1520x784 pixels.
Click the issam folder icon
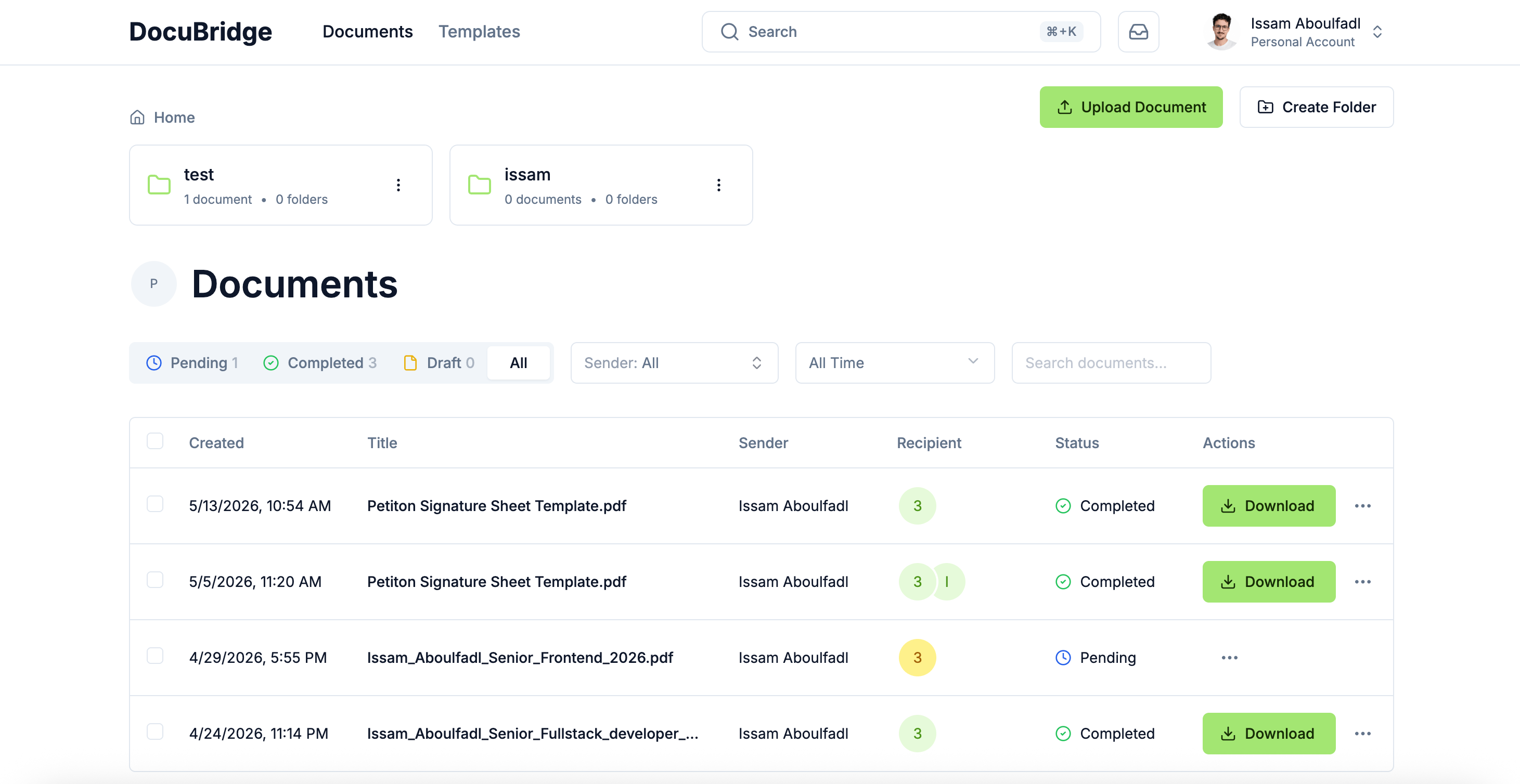pyautogui.click(x=479, y=185)
